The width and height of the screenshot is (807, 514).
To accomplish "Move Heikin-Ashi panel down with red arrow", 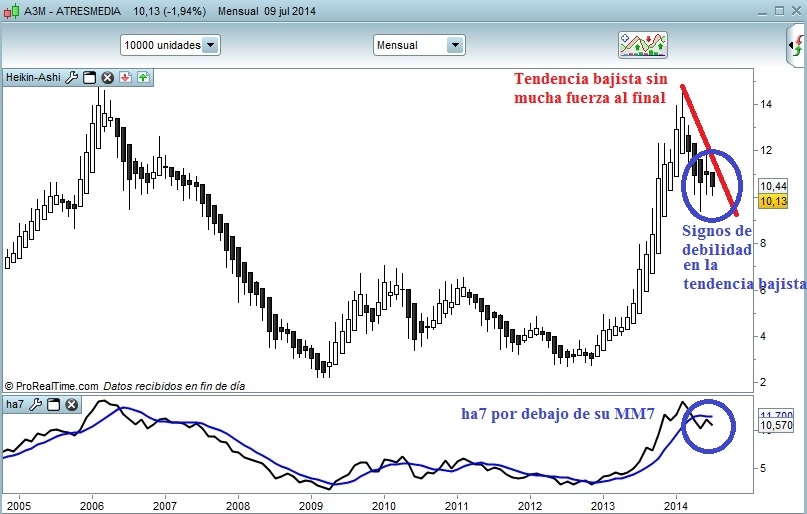I will coord(125,78).
